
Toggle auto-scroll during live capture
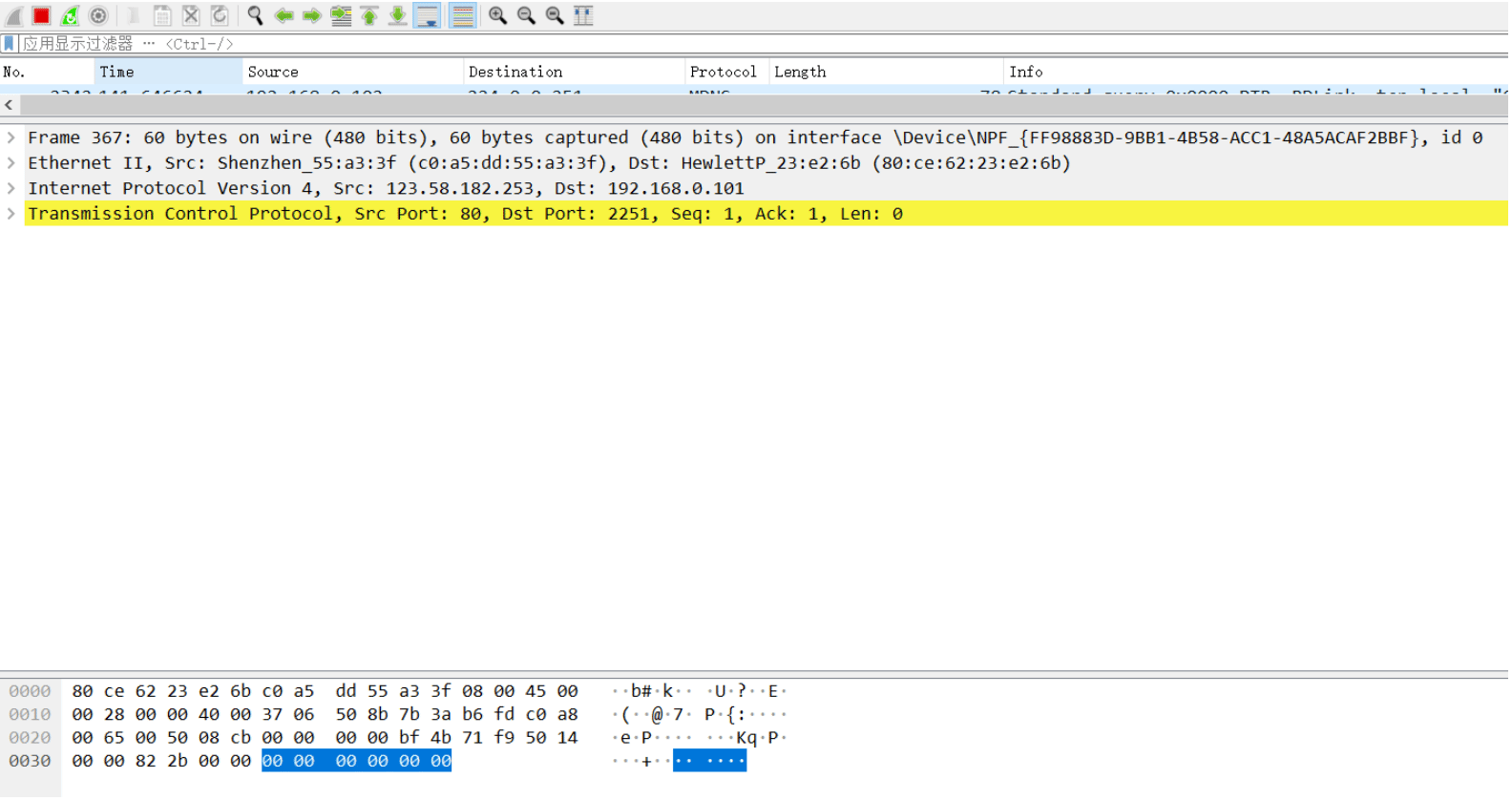coord(428,15)
